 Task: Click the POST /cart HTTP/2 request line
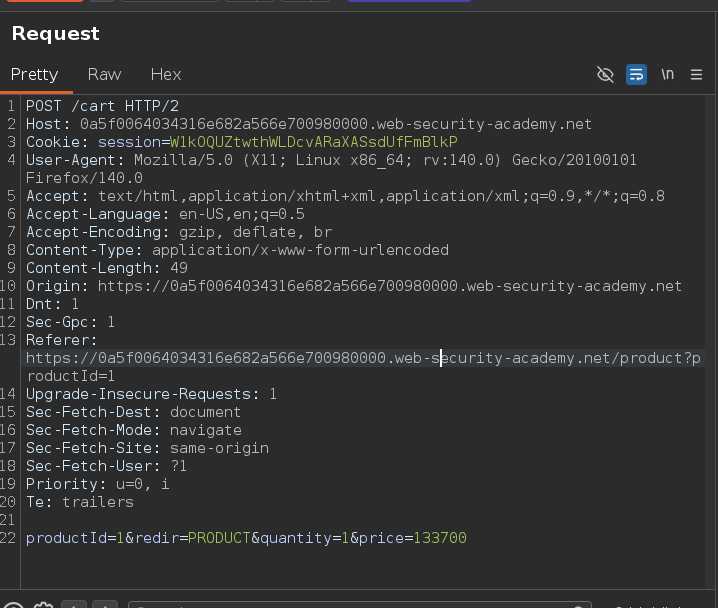(x=102, y=106)
